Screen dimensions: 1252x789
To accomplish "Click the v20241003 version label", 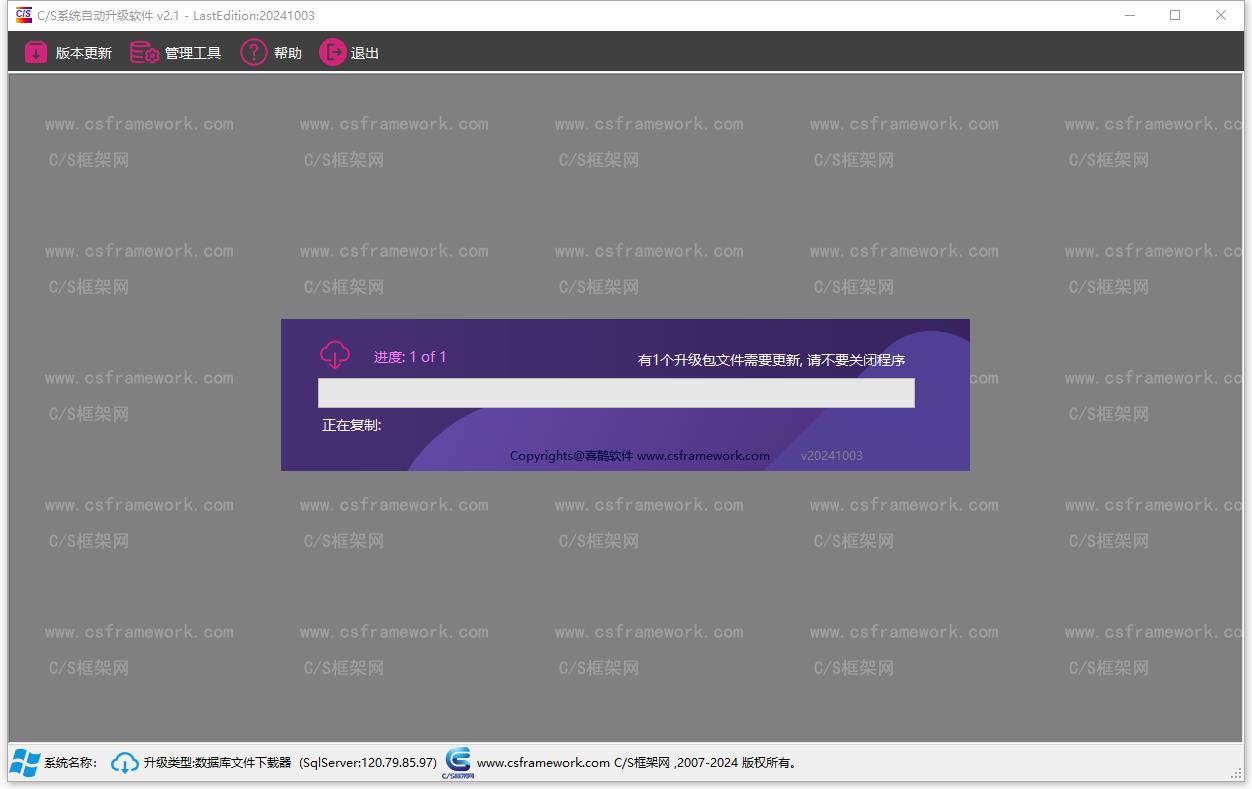I will pyautogui.click(x=831, y=456).
